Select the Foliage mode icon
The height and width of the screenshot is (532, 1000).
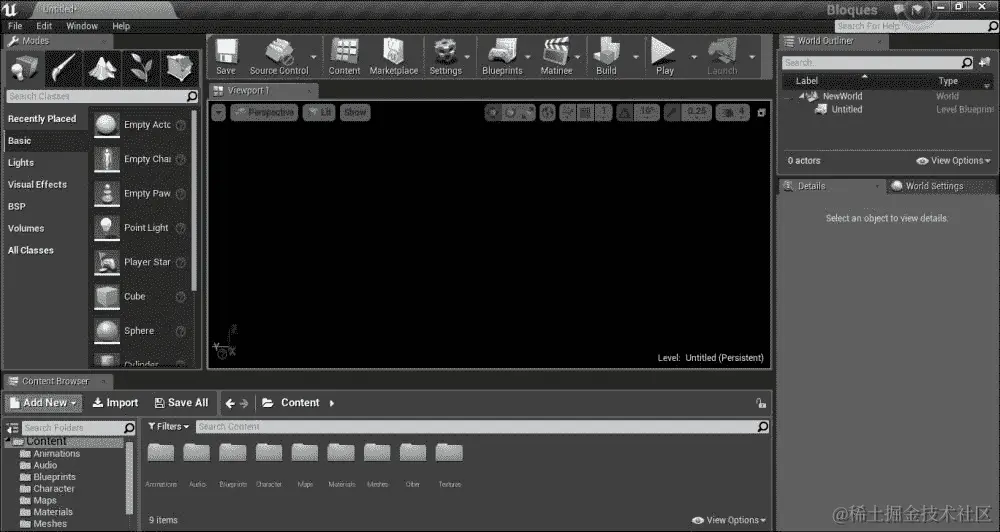pyautogui.click(x=141, y=67)
